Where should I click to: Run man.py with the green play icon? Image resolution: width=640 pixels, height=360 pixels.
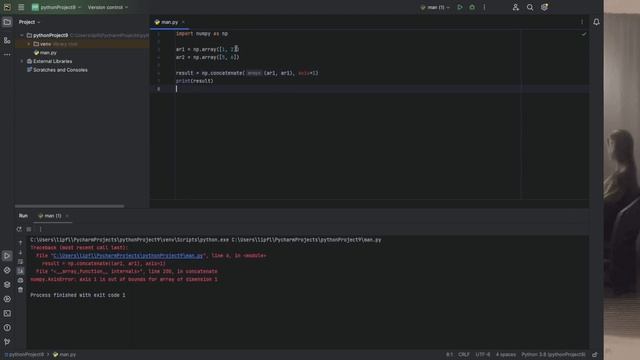460,7
